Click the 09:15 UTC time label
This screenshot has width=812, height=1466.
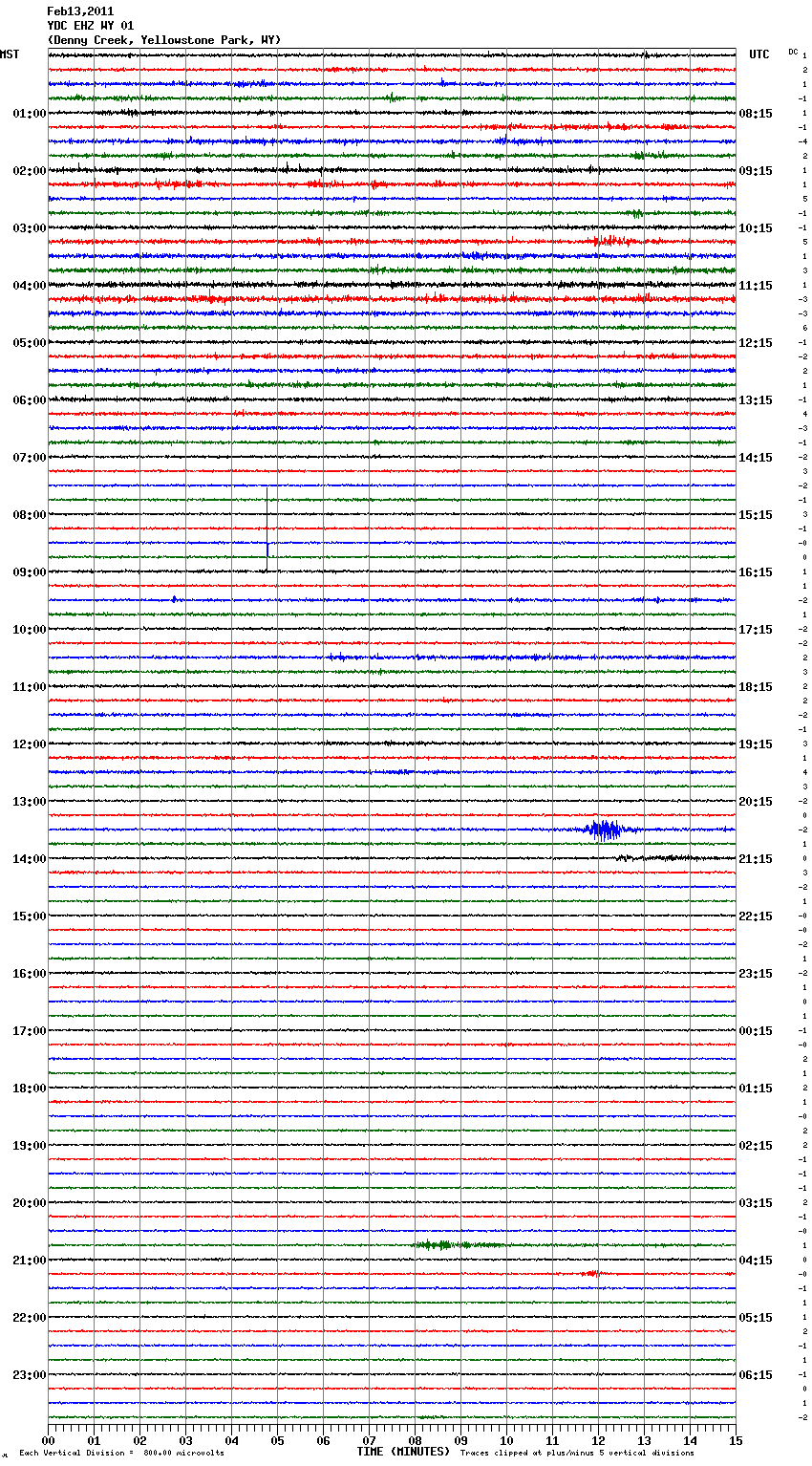[756, 171]
